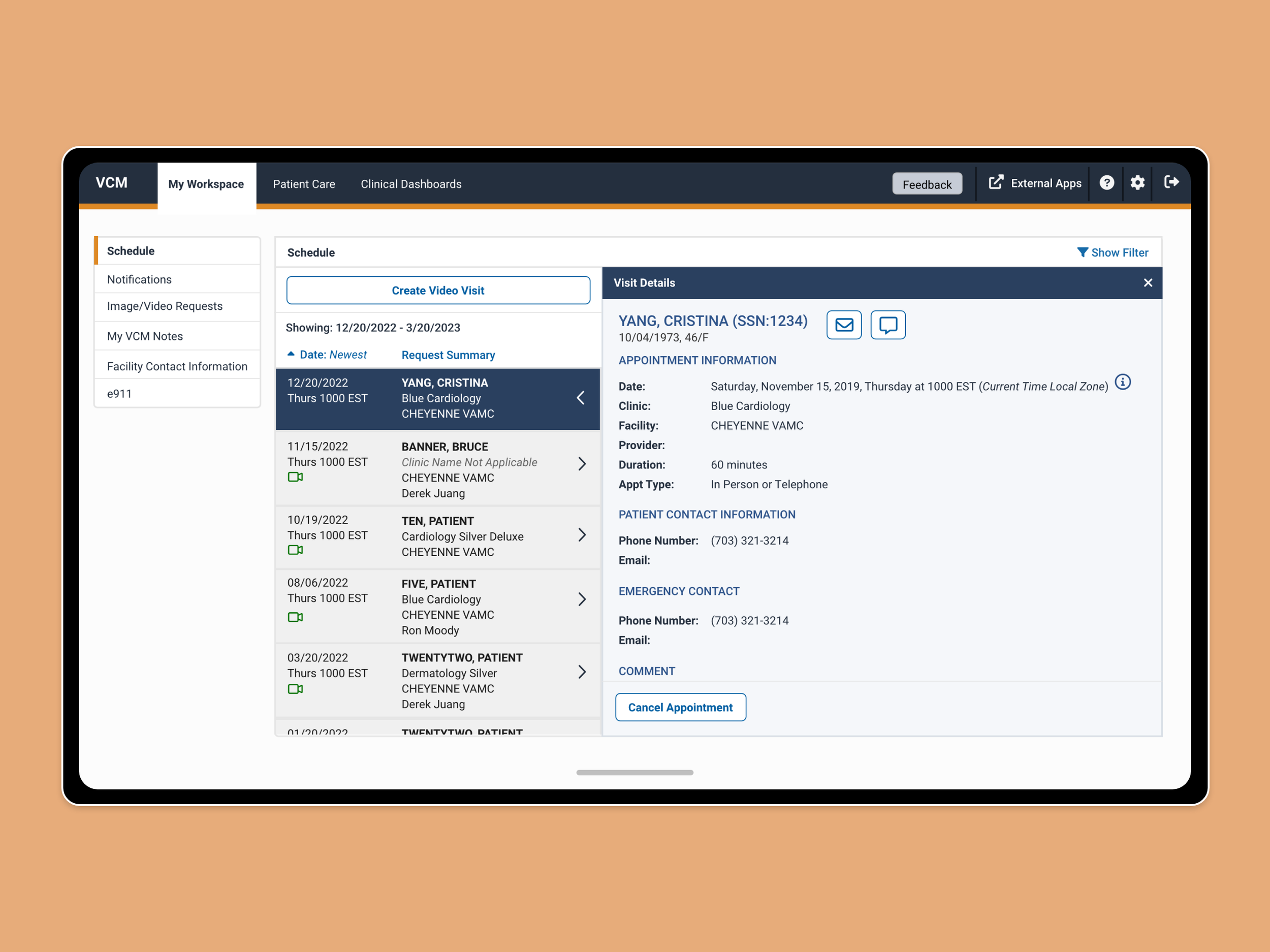
Task: Click video camera icon on Ten, Patient appointment
Action: (x=295, y=550)
